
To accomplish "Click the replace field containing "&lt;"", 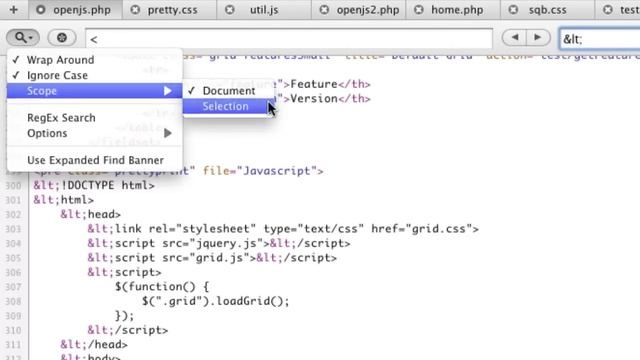I will tap(599, 39).
